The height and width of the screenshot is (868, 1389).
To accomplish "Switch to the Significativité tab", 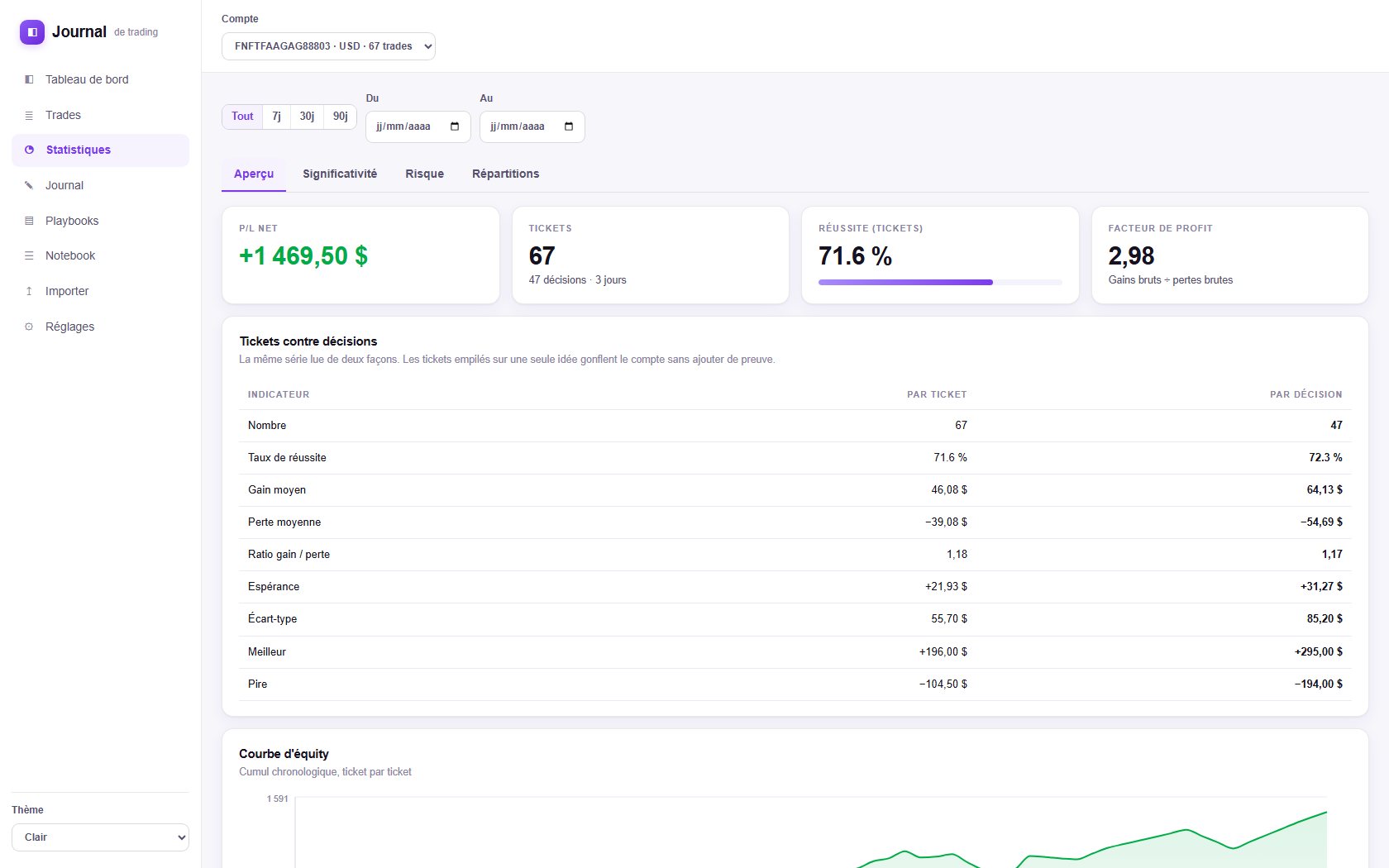I will (x=340, y=174).
